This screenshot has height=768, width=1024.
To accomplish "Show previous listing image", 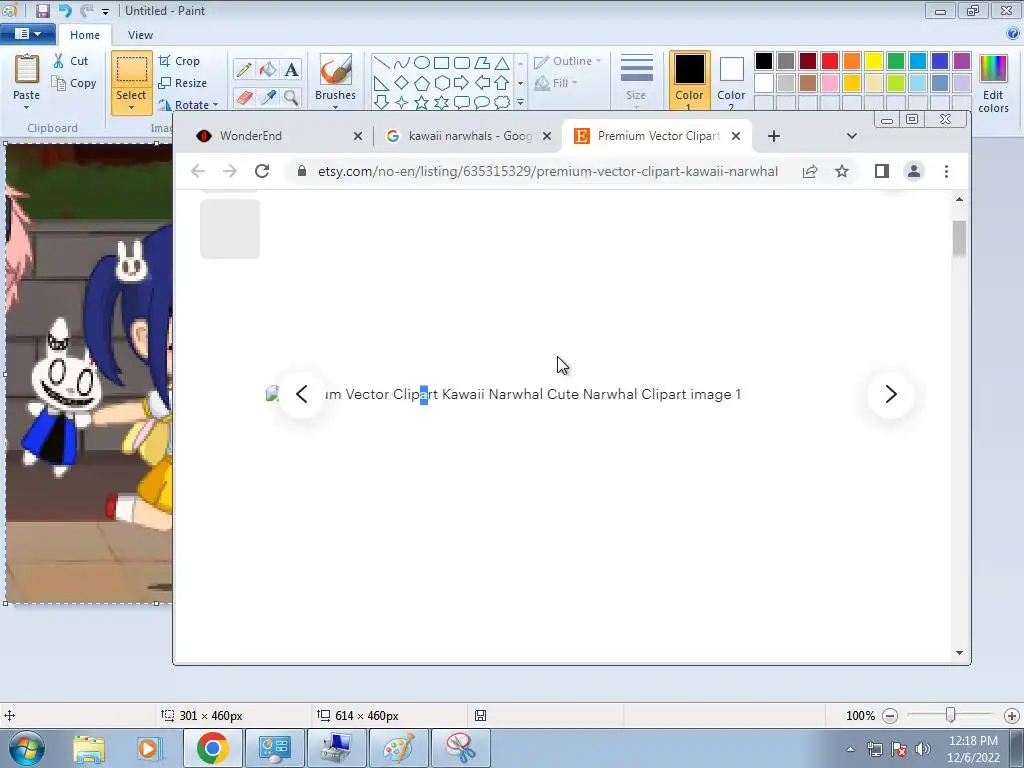I will 302,394.
